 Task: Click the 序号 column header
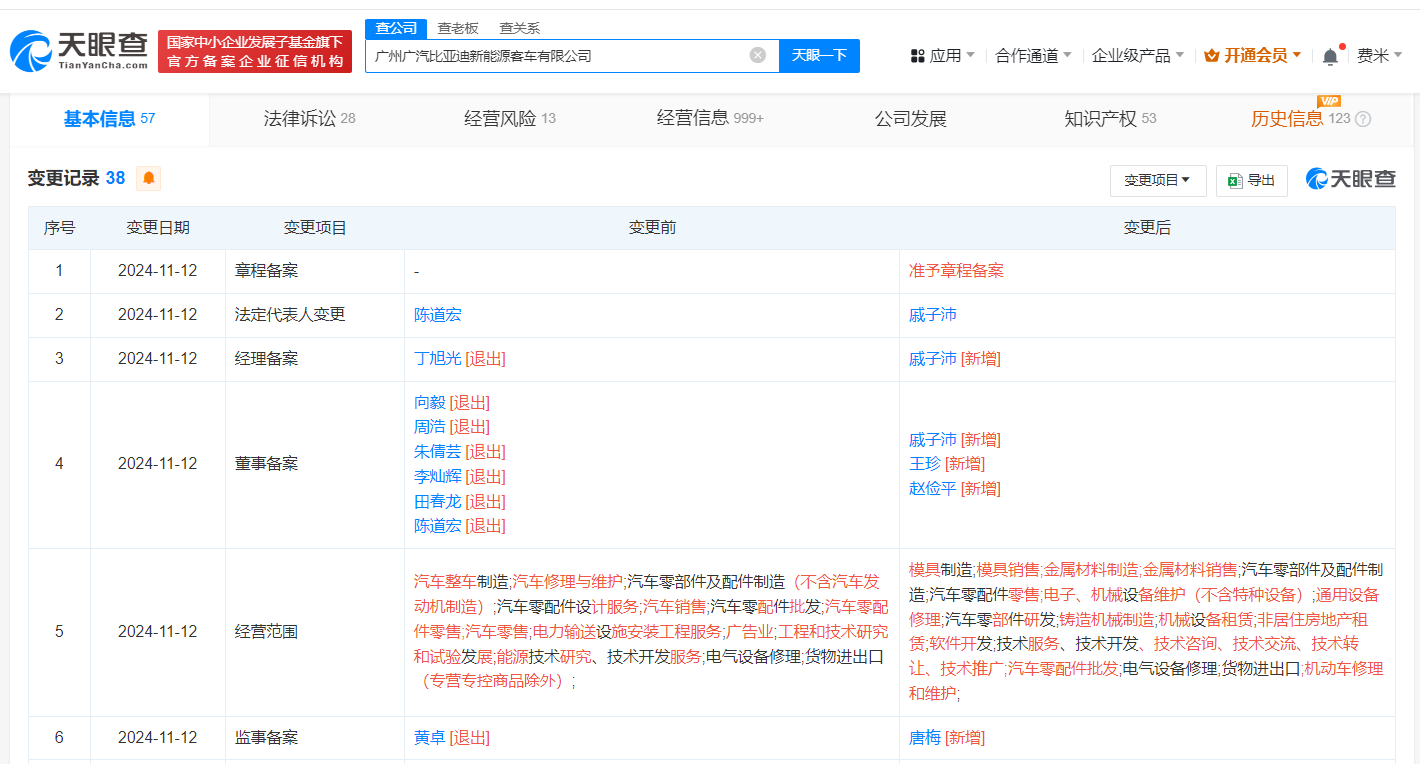59,228
